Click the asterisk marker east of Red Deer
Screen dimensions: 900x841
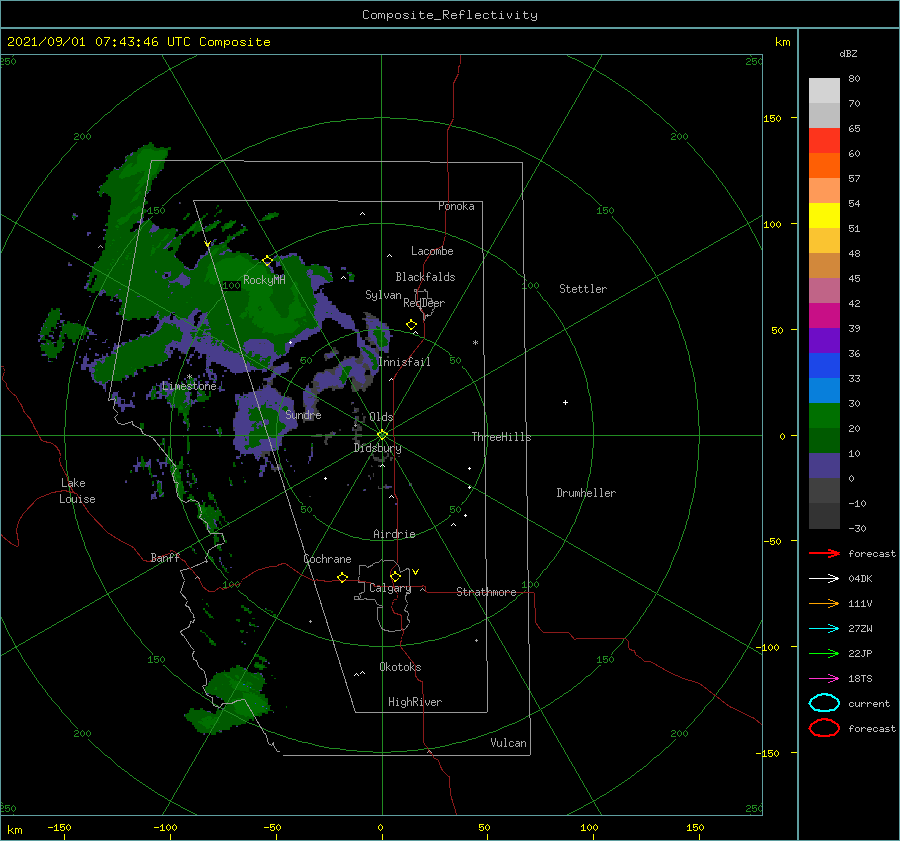pyautogui.click(x=475, y=343)
